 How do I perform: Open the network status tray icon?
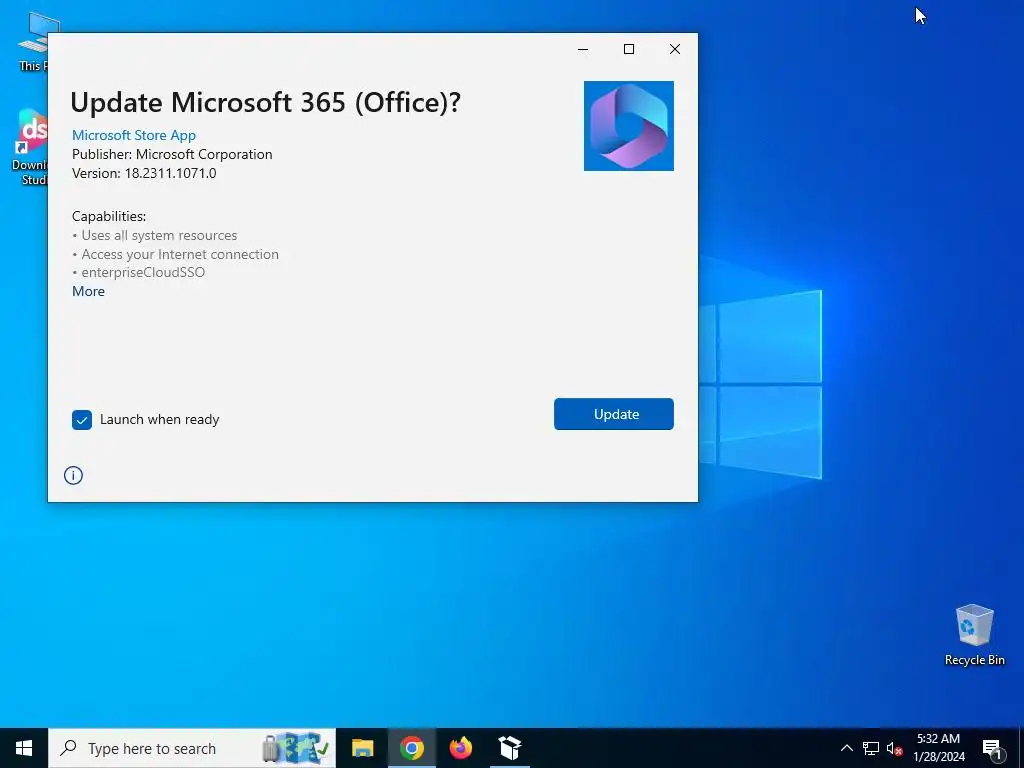pyautogui.click(x=871, y=748)
